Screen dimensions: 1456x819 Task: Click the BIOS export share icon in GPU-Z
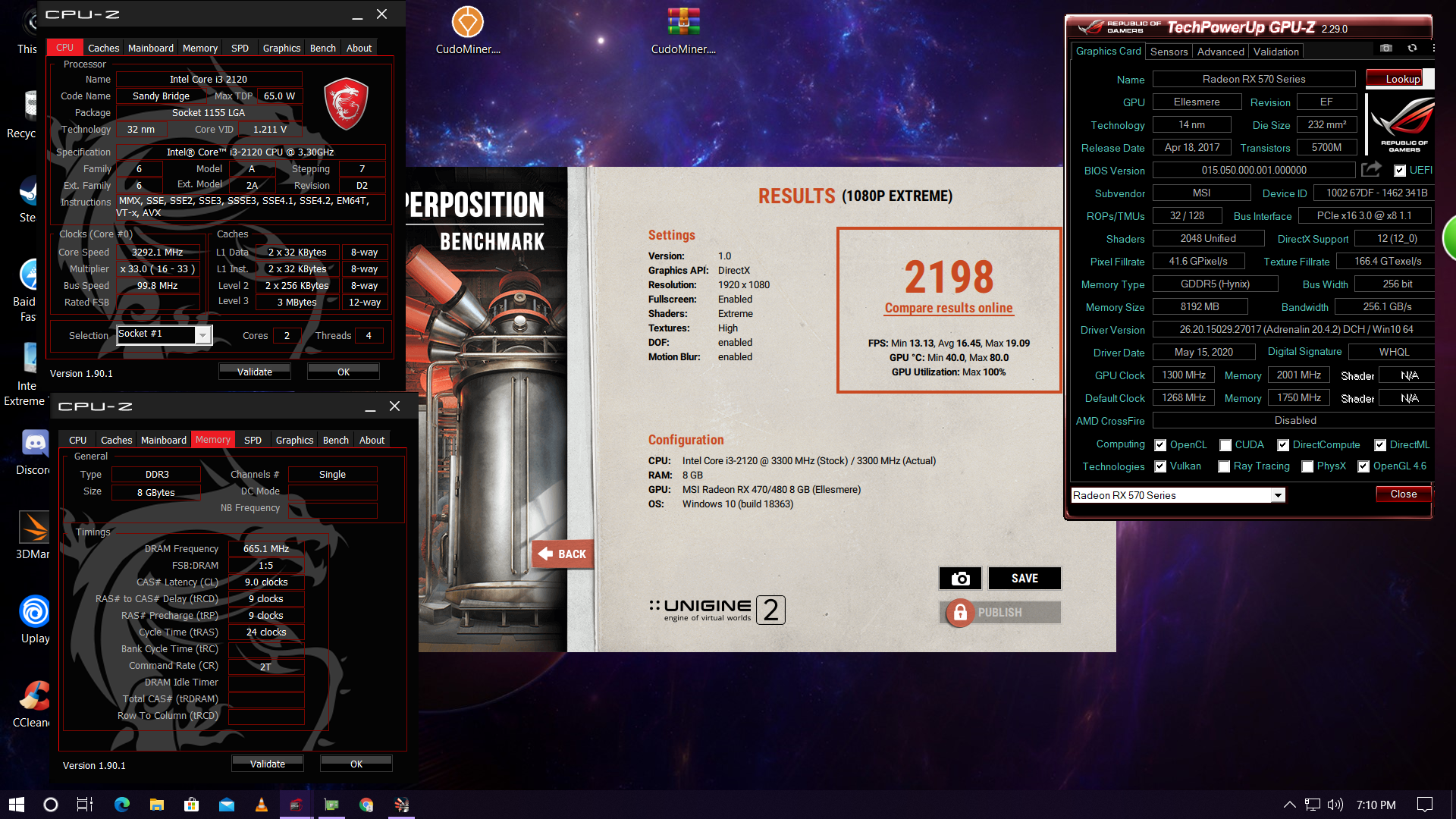click(1371, 170)
